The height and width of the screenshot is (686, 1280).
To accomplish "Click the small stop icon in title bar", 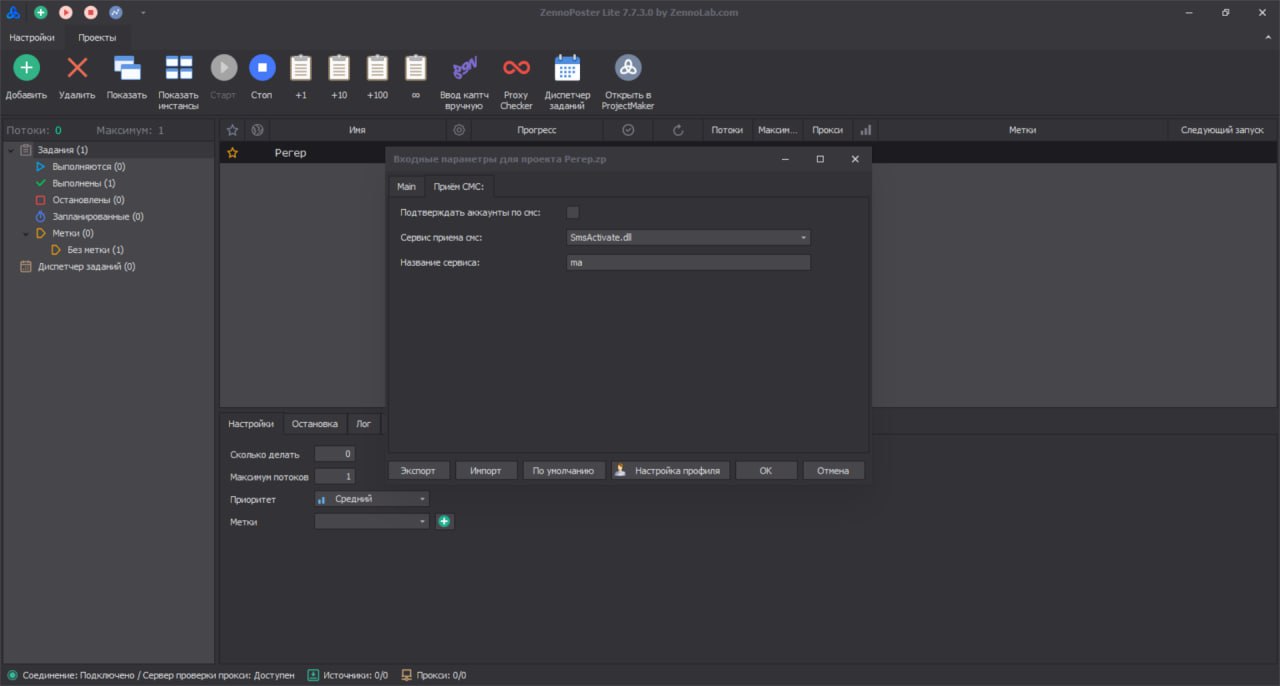I will coord(91,12).
